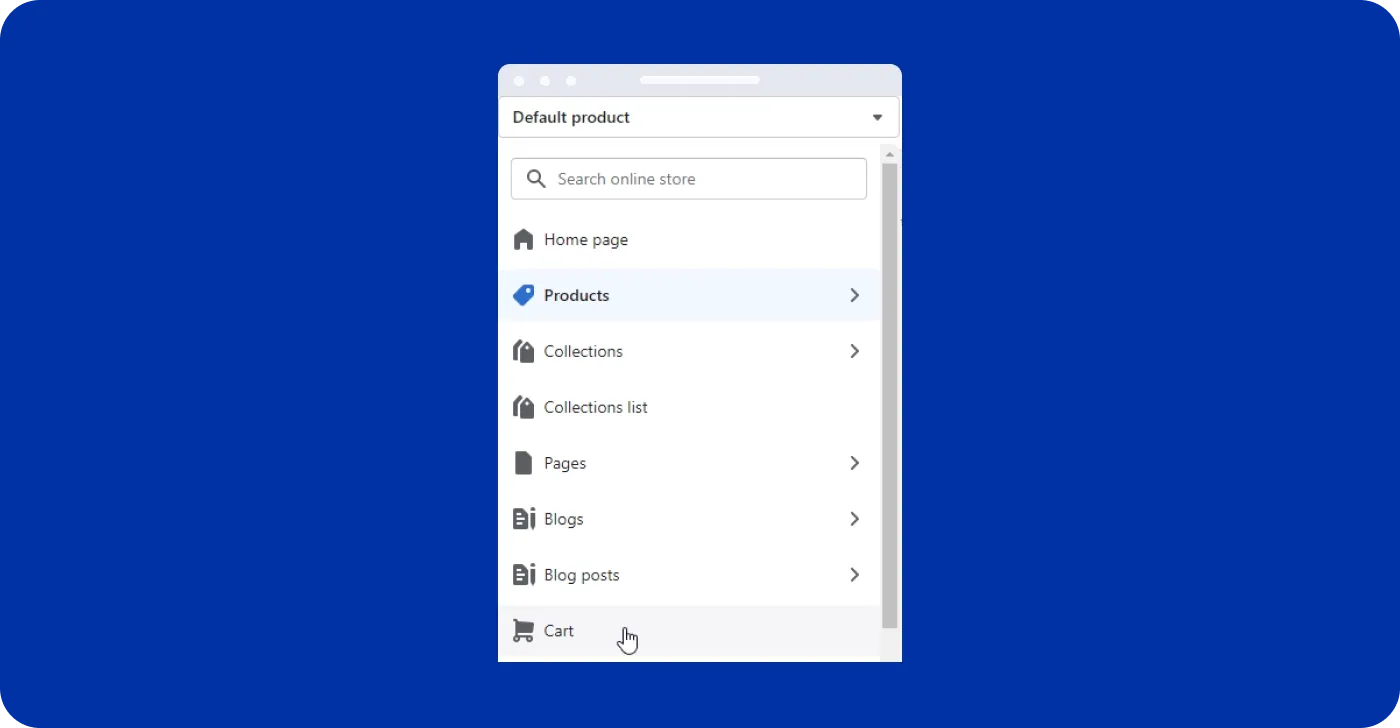
Task: Click the search magnifying glass icon
Action: [535, 178]
